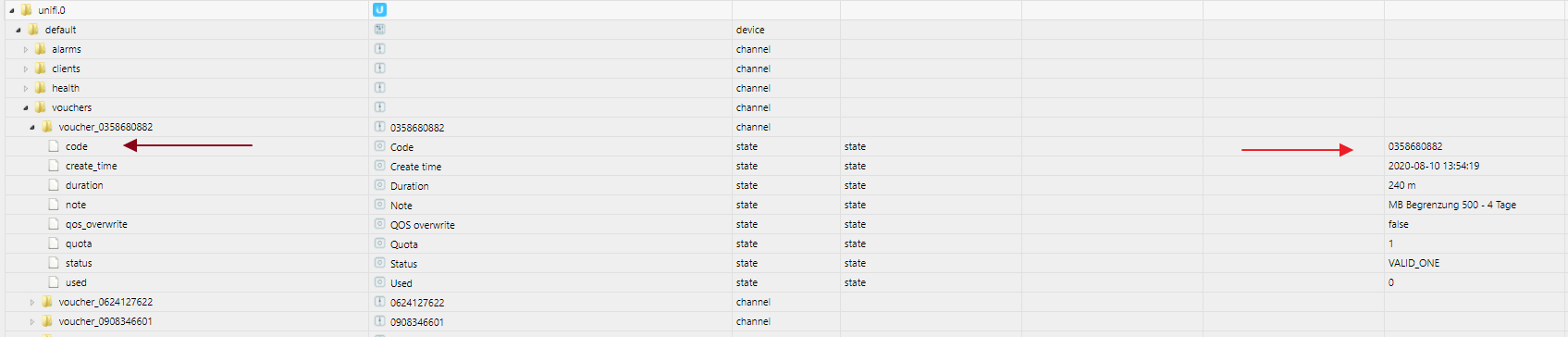This screenshot has width=1568, height=337.
Task: Click the blue UniFi adapter icon
Action: click(379, 9)
